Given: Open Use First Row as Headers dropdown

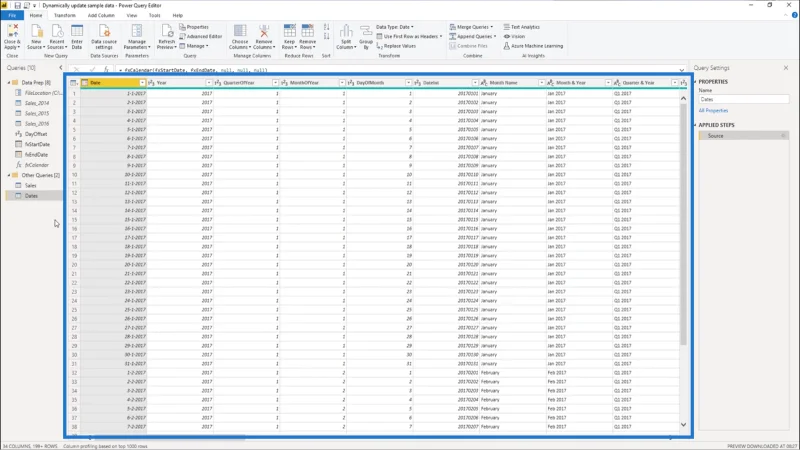Looking at the screenshot, I should (409, 36).
